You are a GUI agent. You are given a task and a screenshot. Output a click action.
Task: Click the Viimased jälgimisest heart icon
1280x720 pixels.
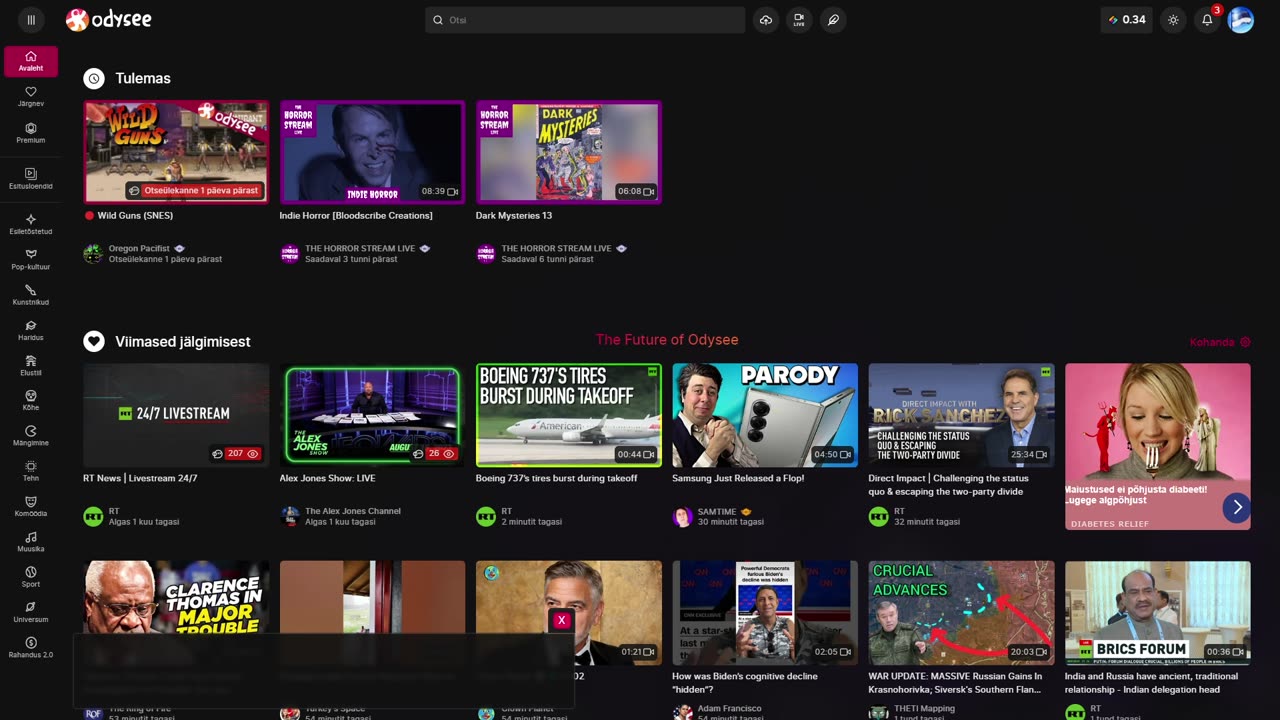coord(94,341)
